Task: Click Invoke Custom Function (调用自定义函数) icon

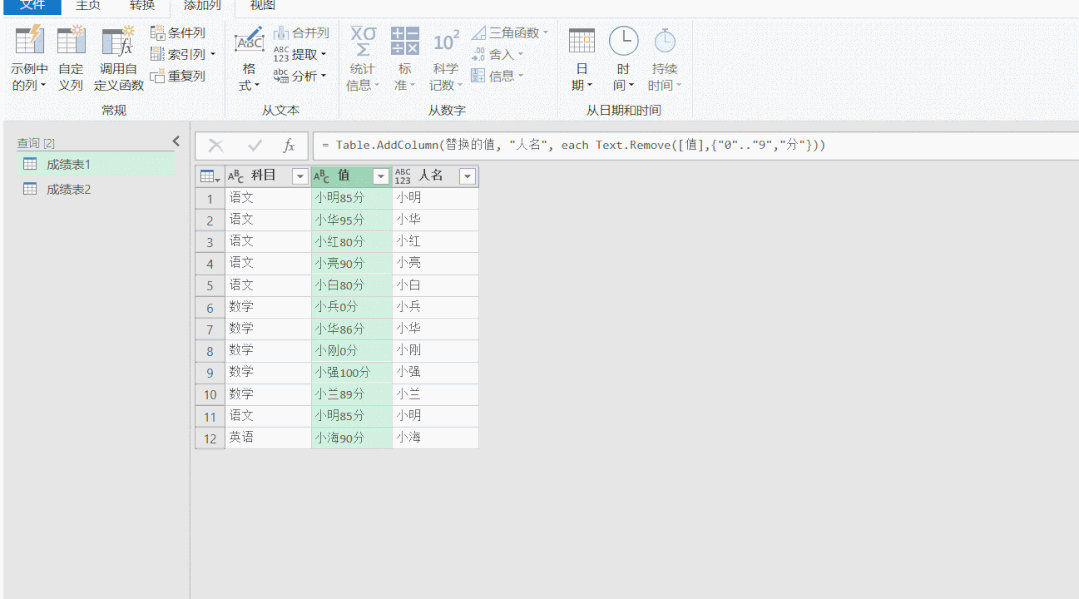Action: tap(118, 41)
